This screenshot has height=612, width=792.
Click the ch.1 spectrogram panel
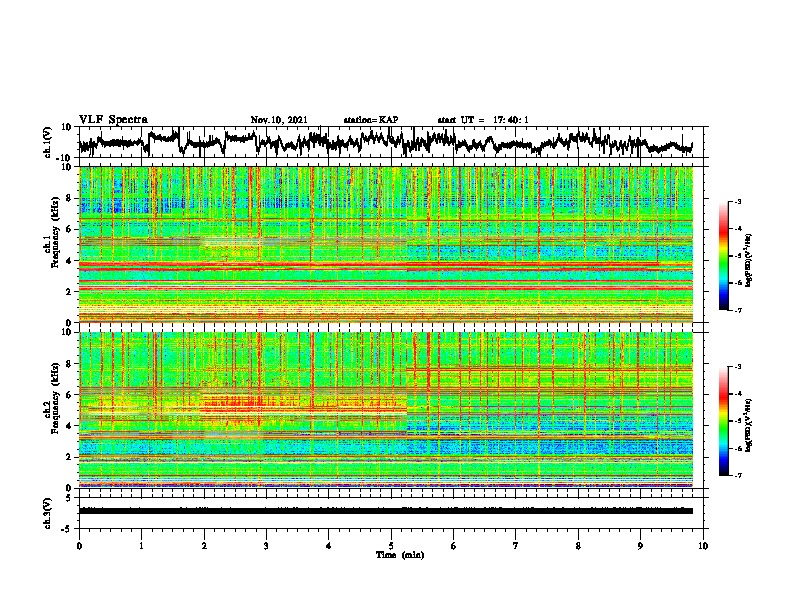(386, 244)
